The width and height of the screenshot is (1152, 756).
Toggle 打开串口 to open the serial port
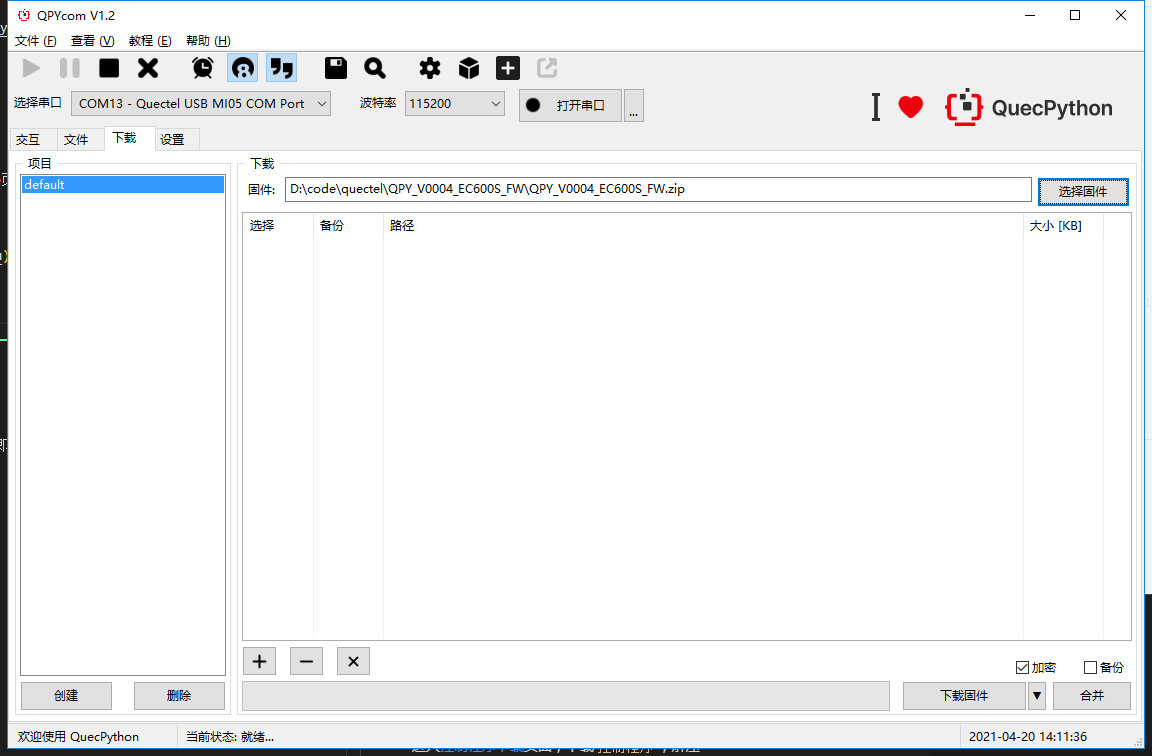(570, 105)
